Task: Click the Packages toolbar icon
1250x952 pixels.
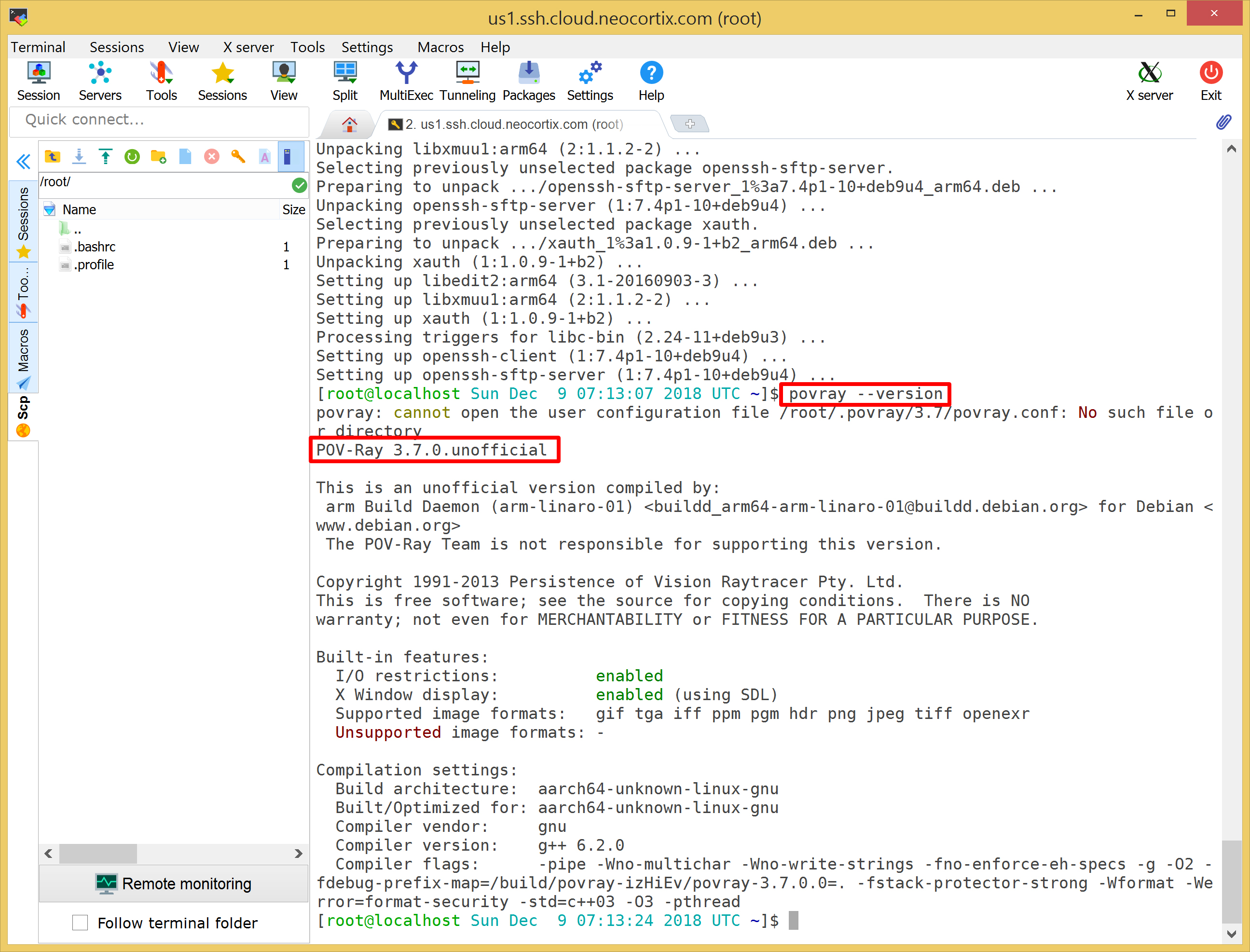Action: (529, 81)
